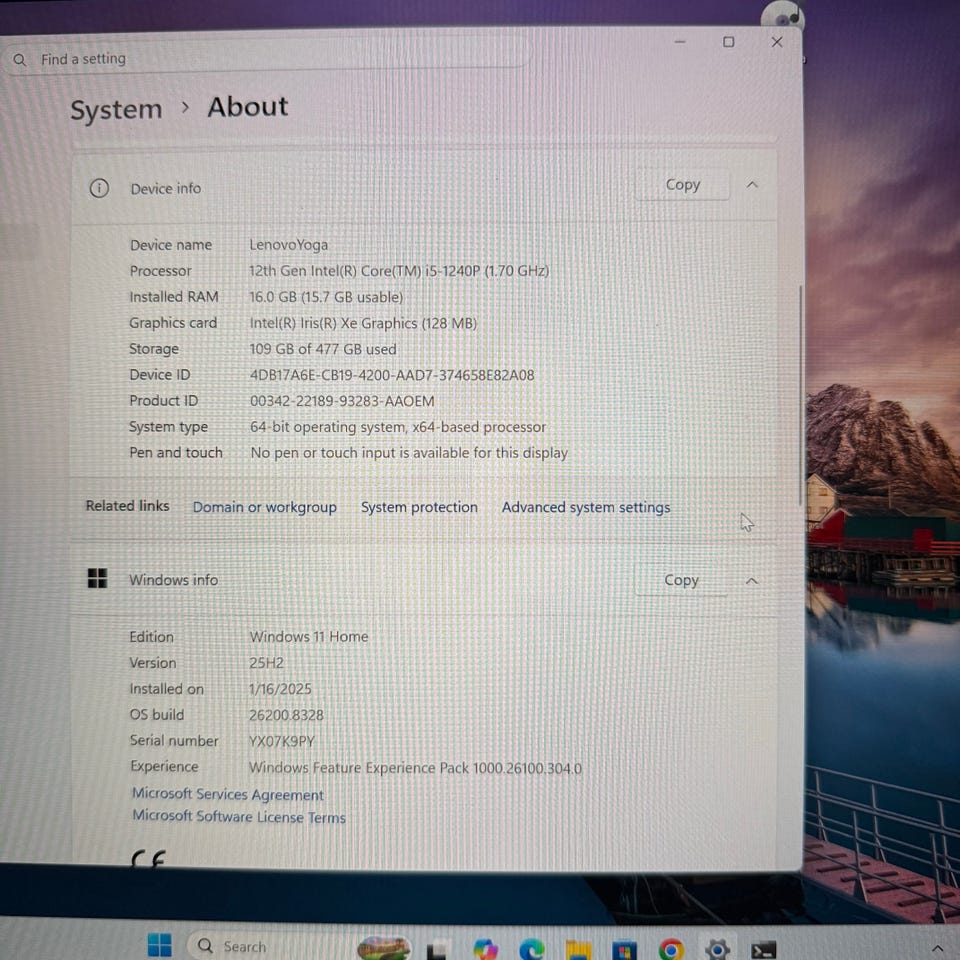The width and height of the screenshot is (960, 960).
Task: Select Windows Feature Experience Pack value
Action: click(x=415, y=768)
